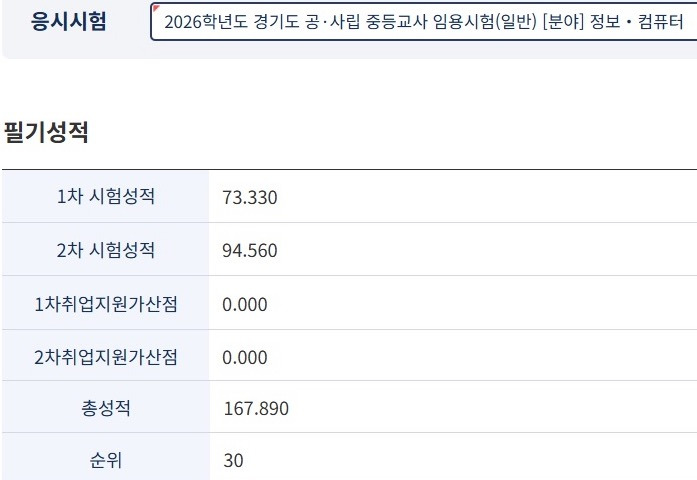The image size is (697, 480).
Task: Click the rank value 30
Action: (233, 461)
